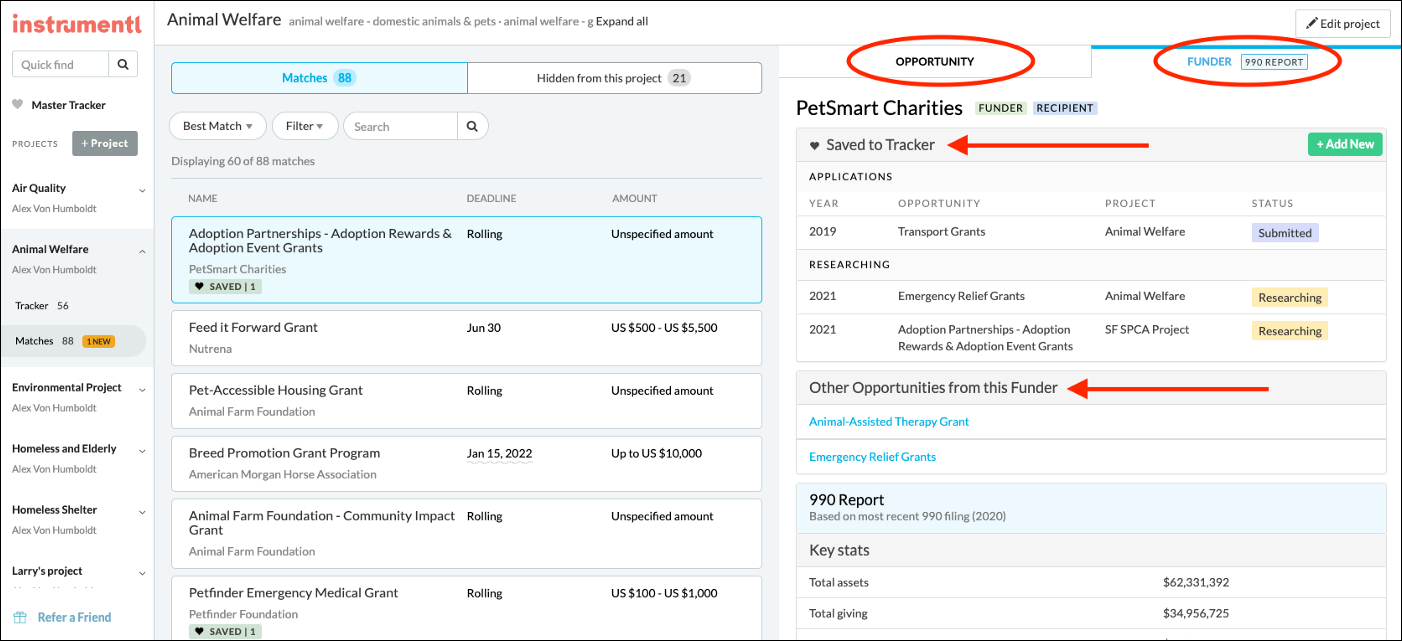Switch to the Matches 88 tab
1402x641 pixels.
(319, 78)
